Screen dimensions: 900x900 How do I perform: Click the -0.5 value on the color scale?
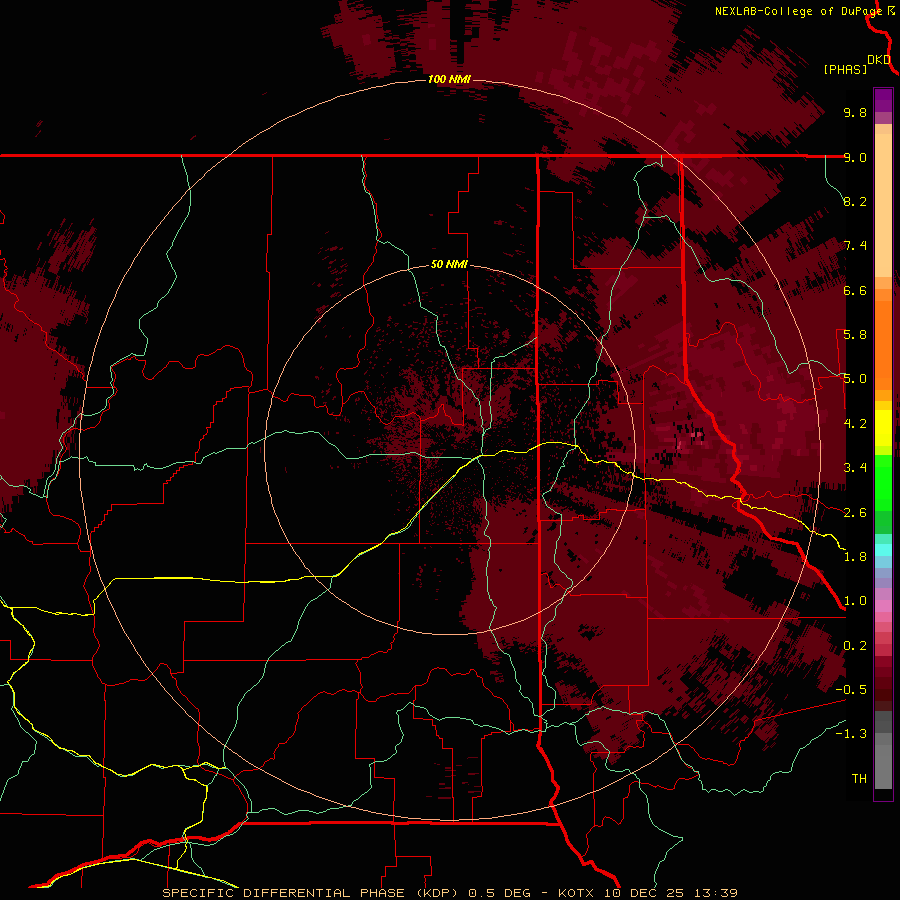point(851,690)
